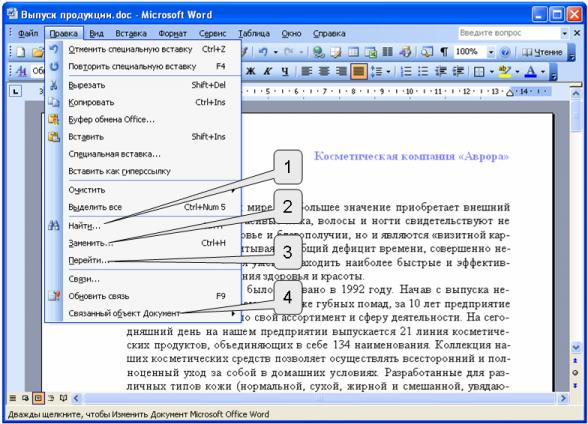Apply bulleted list formatting
Viewport: 588px width, 424px height.
(x=423, y=71)
